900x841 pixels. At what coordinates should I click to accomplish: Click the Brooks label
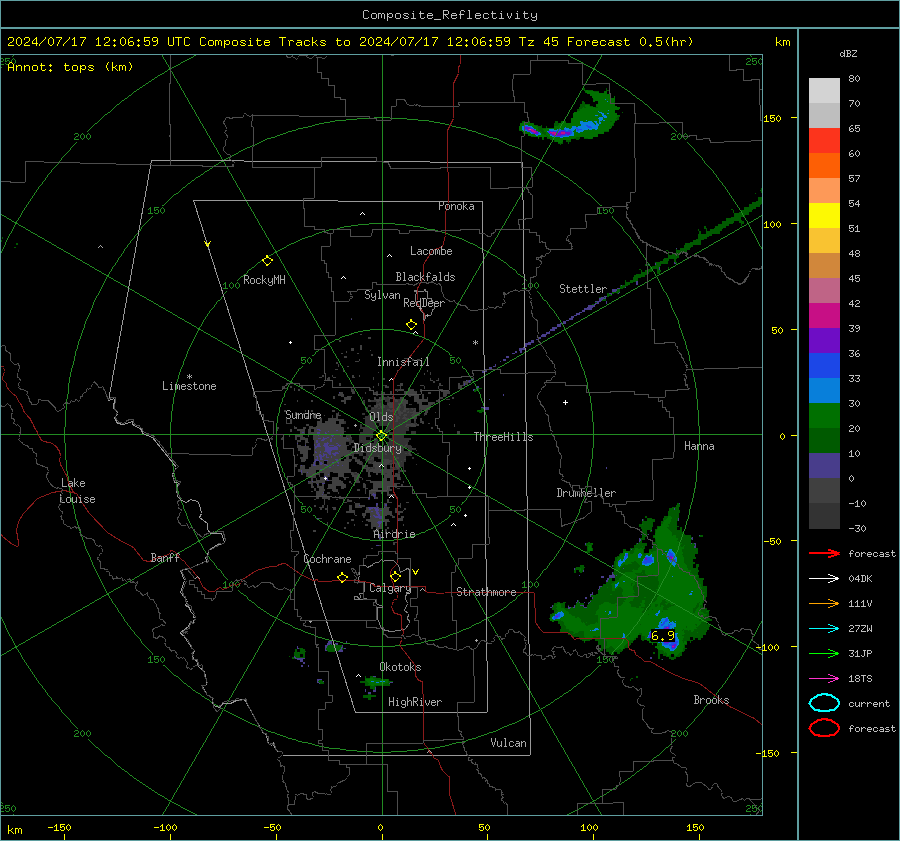point(711,700)
